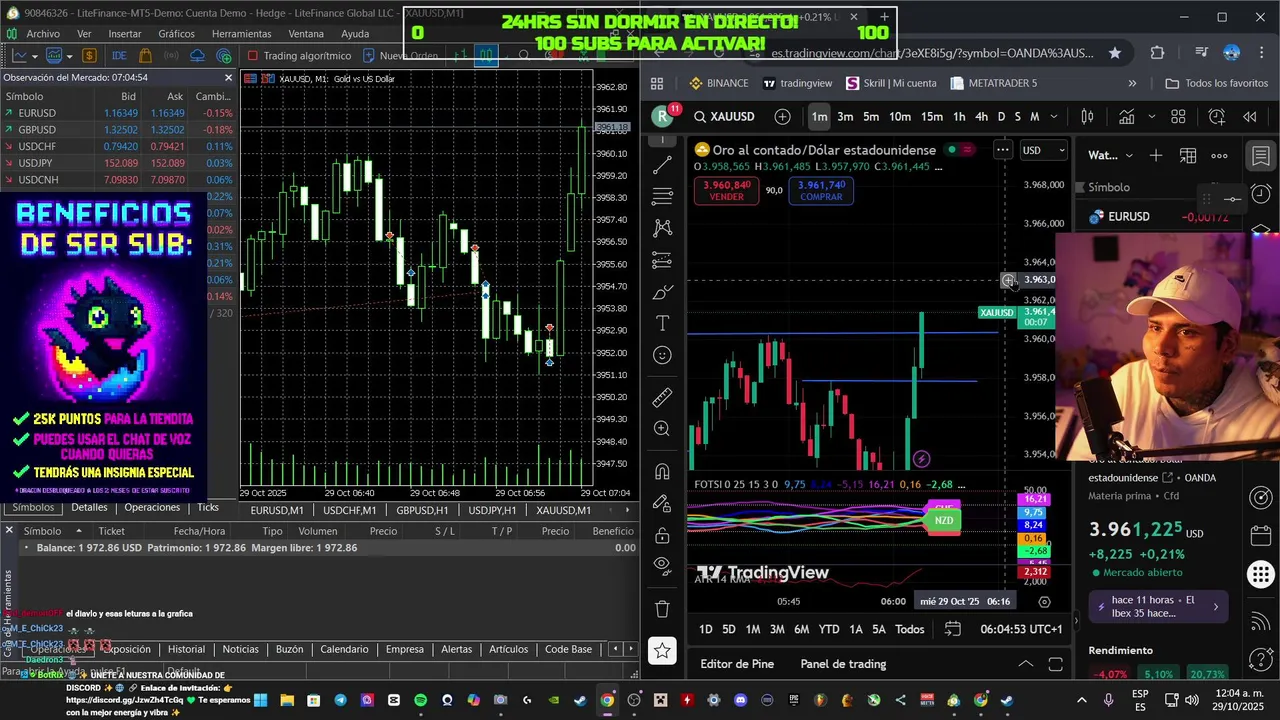The image size is (1280, 720).
Task: Open the news item chevron 'hace 11 horas'
Action: [x=1215, y=606]
